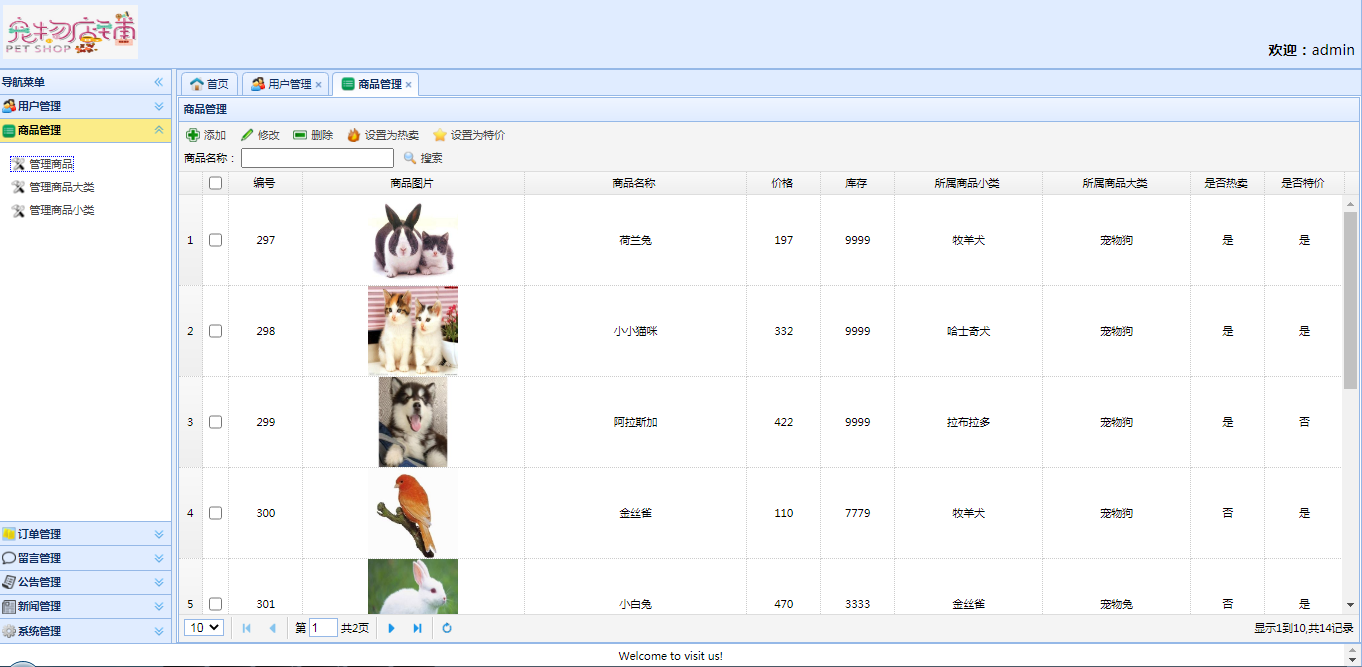The image size is (1362, 667).
Task: Expand the 订单管理 accordion section
Action: 158,534
